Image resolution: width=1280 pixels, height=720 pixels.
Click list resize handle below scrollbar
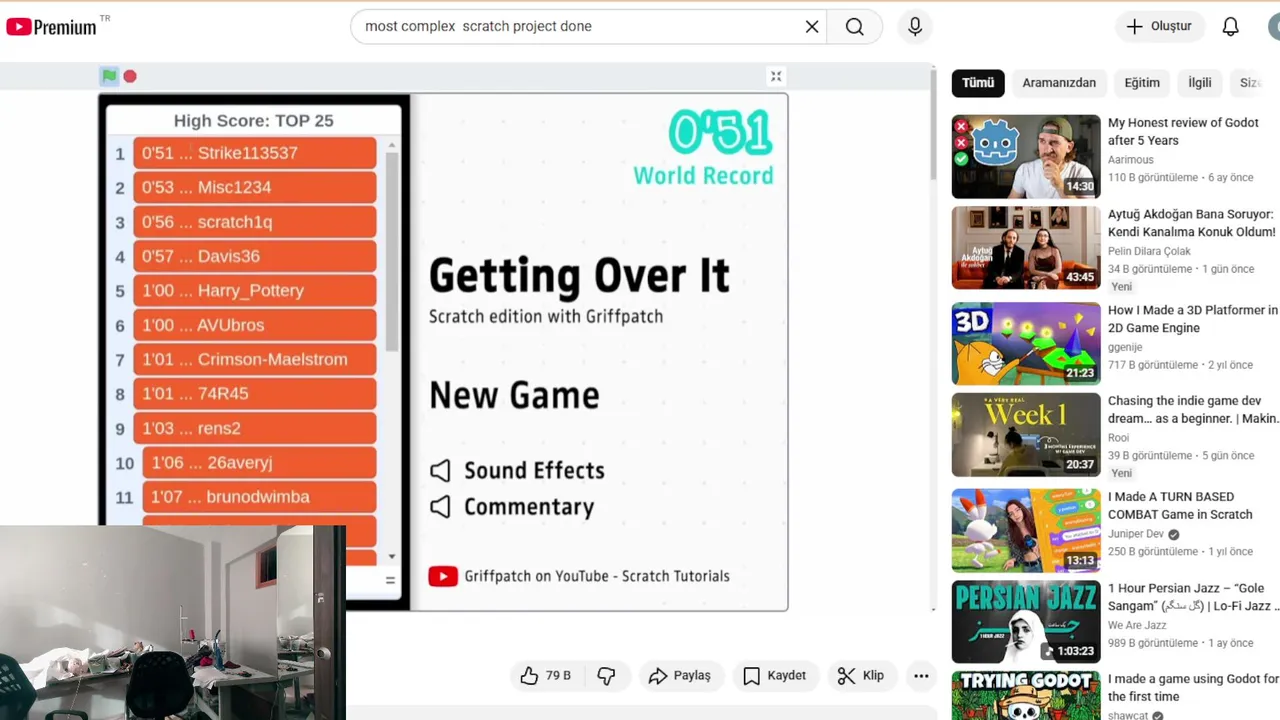click(391, 580)
